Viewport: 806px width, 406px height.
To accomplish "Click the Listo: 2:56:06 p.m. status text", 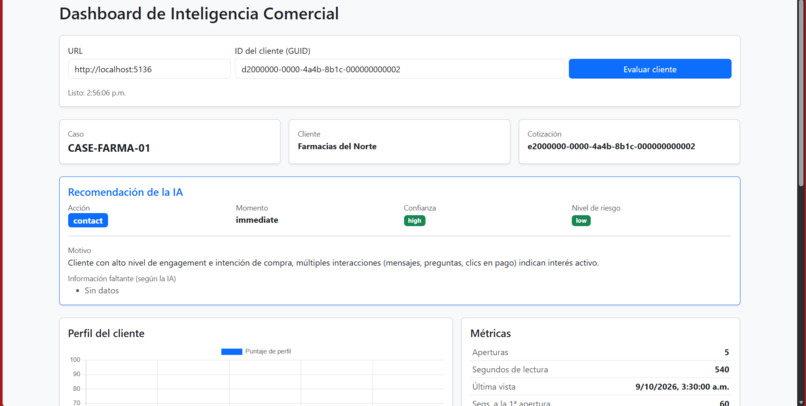I will (x=97, y=93).
